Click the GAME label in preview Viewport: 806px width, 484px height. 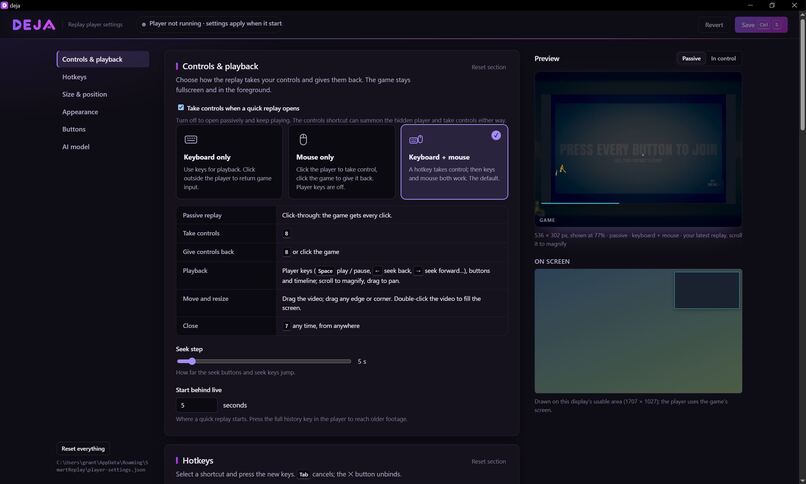[x=547, y=220]
